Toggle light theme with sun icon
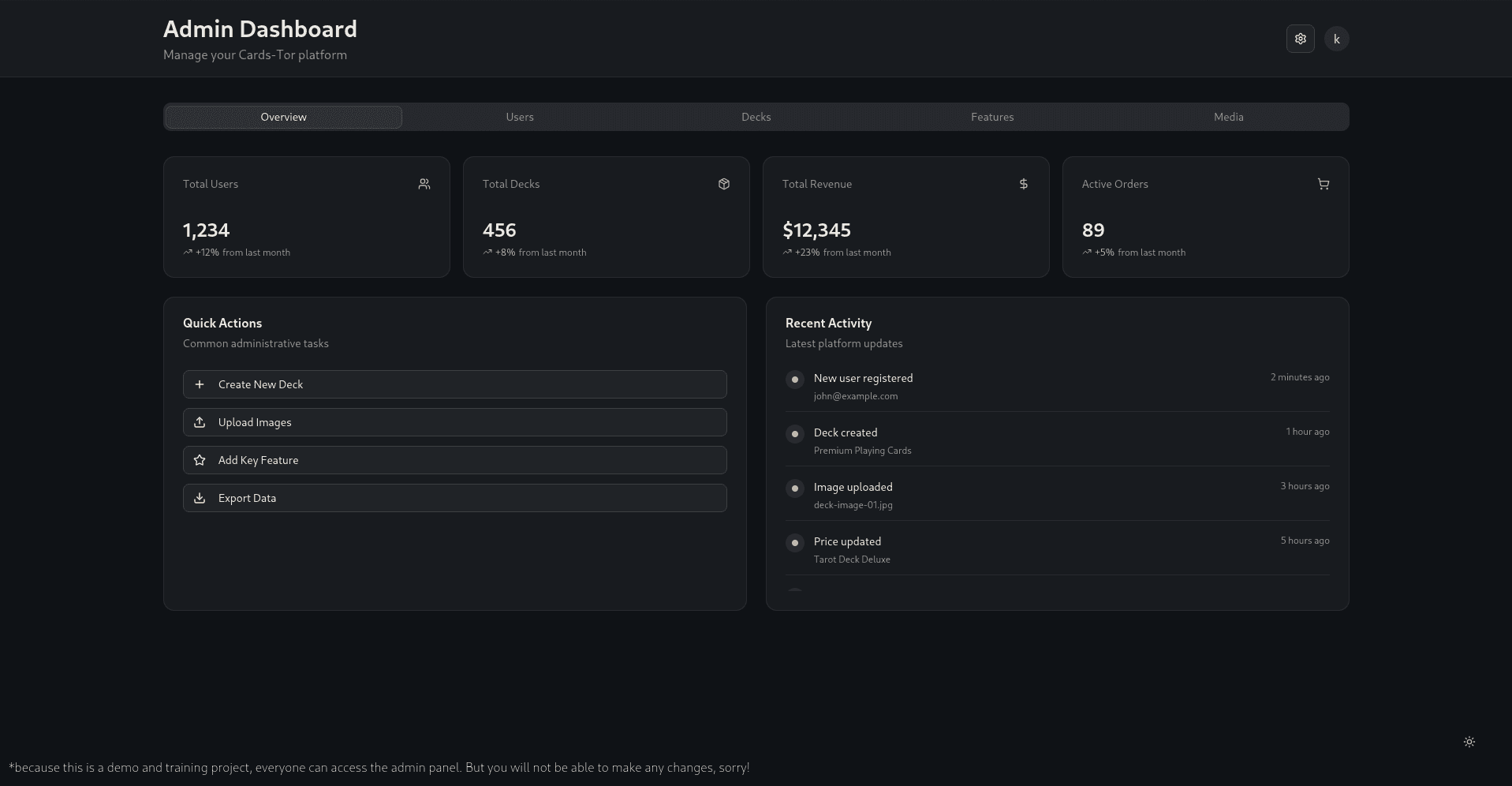Image resolution: width=1512 pixels, height=786 pixels. click(1469, 742)
